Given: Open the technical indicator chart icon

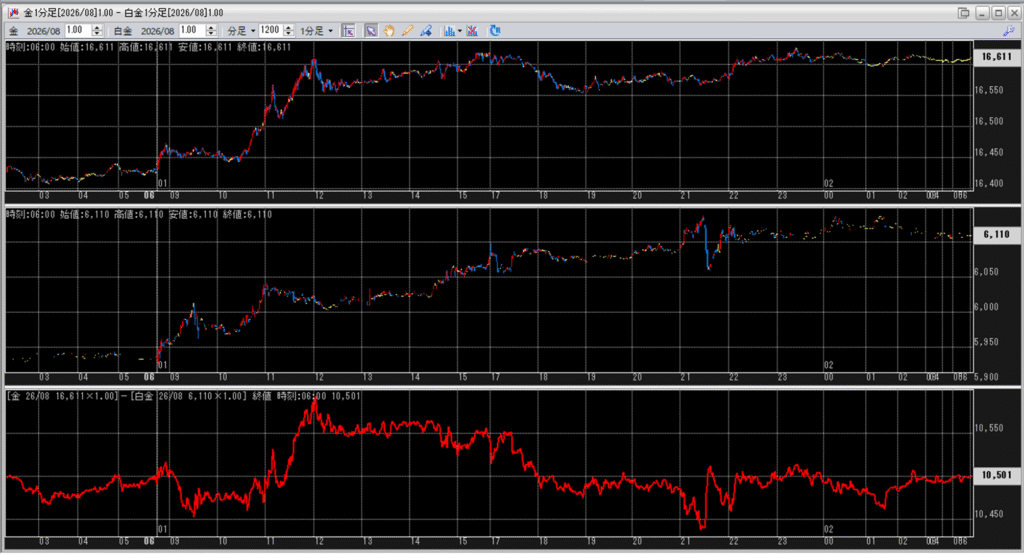Looking at the screenshot, I should tap(448, 31).
